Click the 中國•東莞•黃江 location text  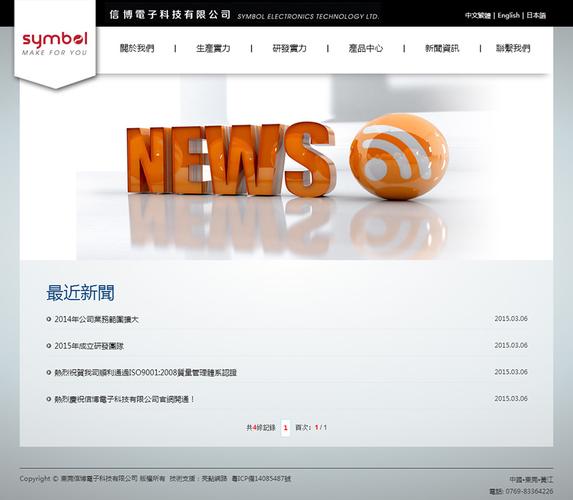tap(532, 480)
